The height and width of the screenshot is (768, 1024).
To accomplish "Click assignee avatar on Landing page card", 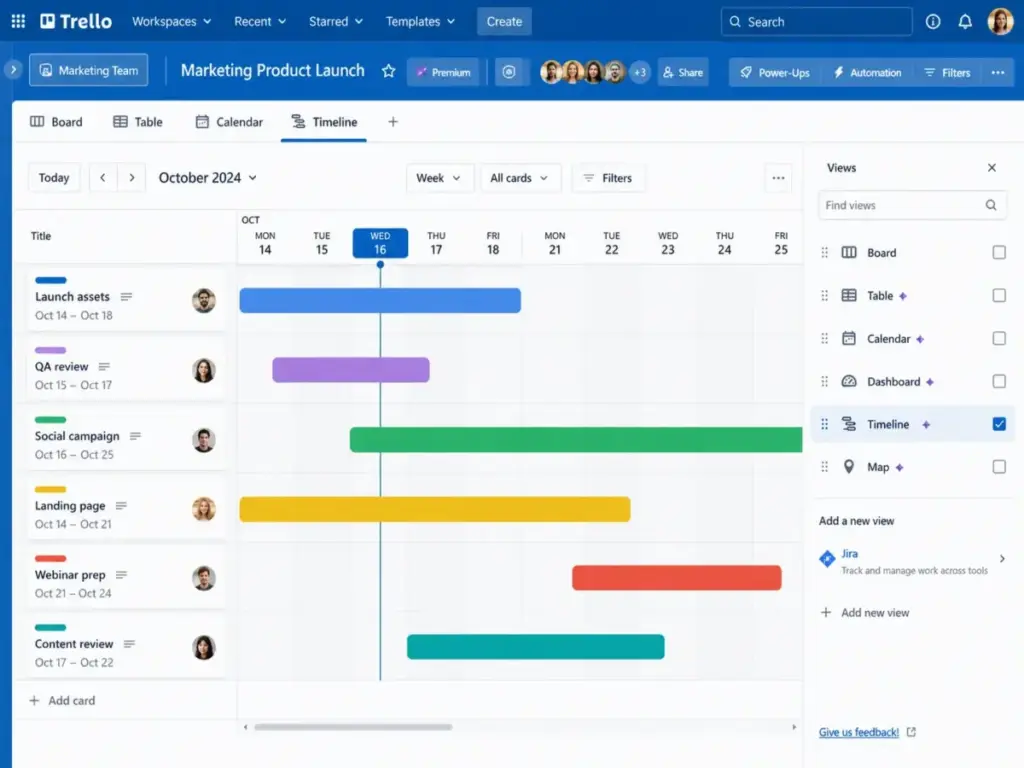I will [204, 509].
